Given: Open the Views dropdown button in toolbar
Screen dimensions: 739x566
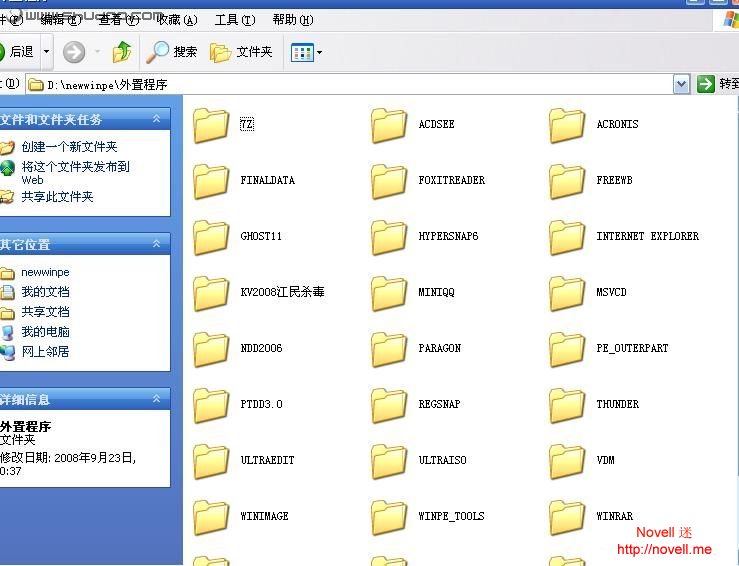Looking at the screenshot, I should (306, 52).
